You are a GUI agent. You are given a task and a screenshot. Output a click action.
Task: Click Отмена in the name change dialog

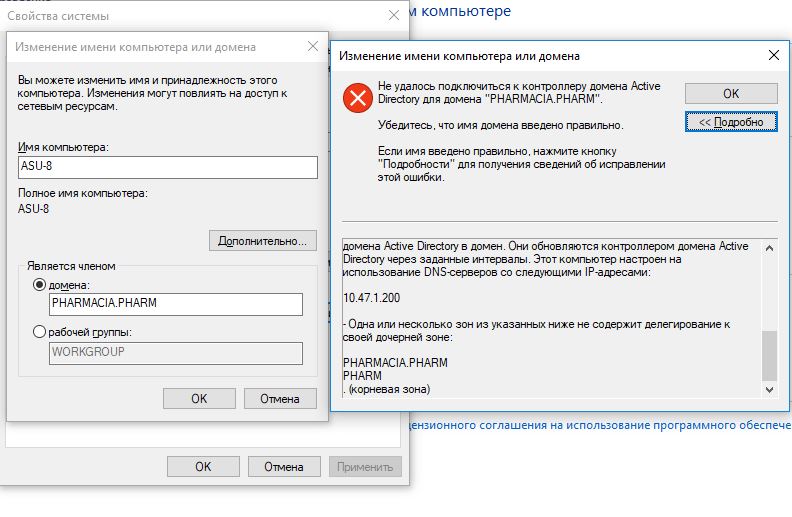click(280, 398)
